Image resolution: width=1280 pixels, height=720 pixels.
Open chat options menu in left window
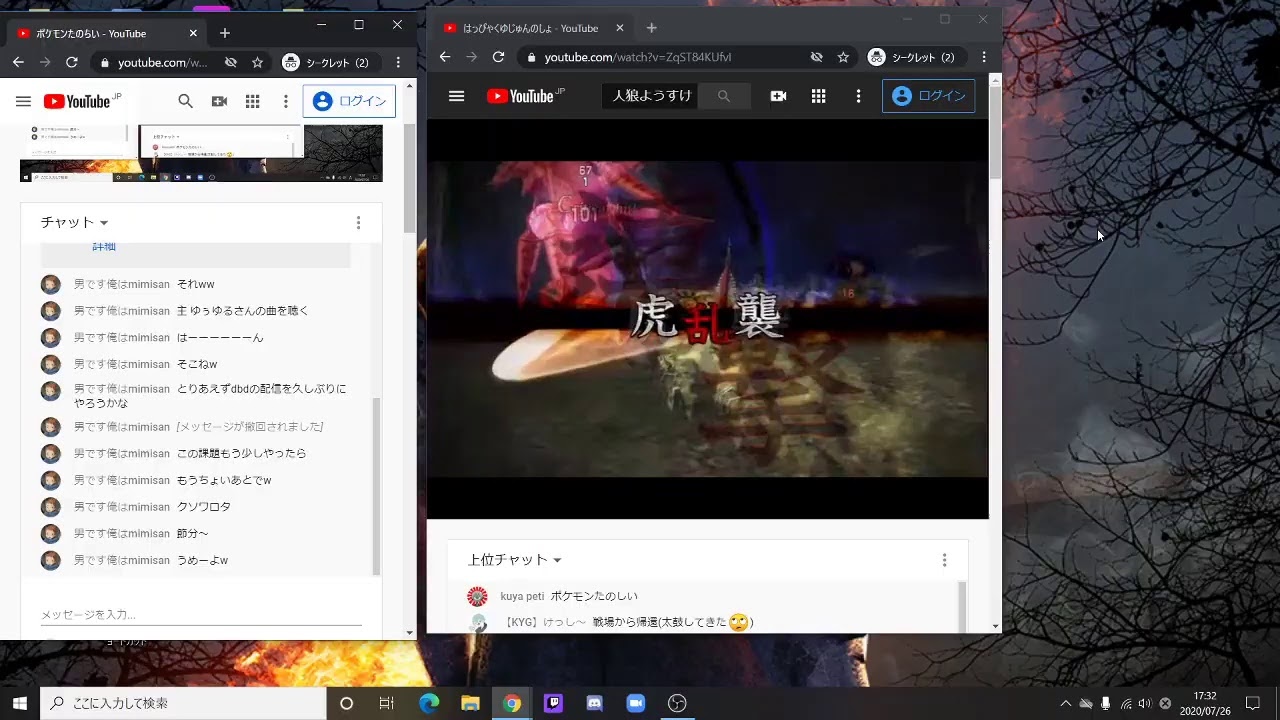coord(358,222)
